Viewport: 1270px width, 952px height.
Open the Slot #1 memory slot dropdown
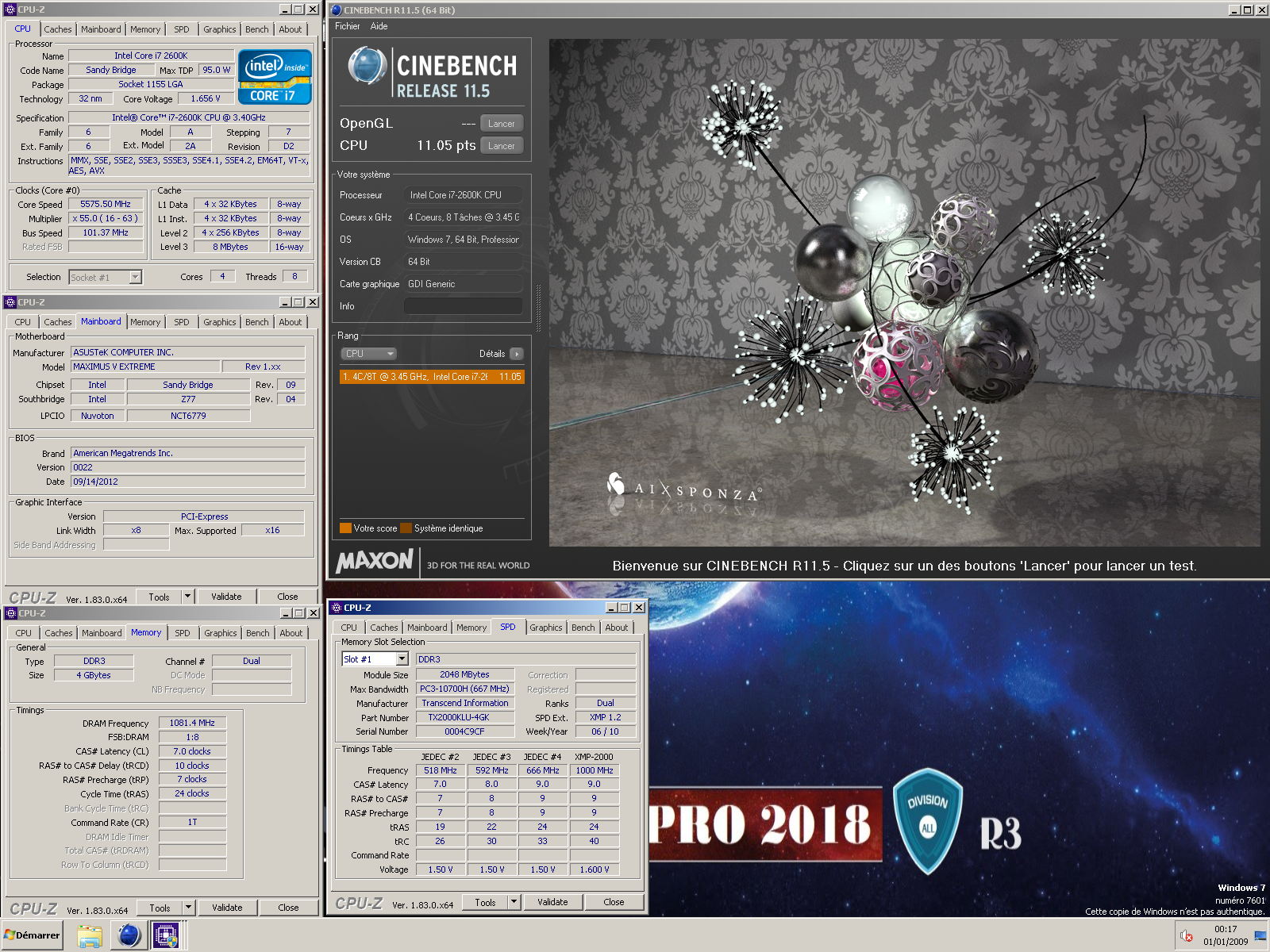click(402, 659)
